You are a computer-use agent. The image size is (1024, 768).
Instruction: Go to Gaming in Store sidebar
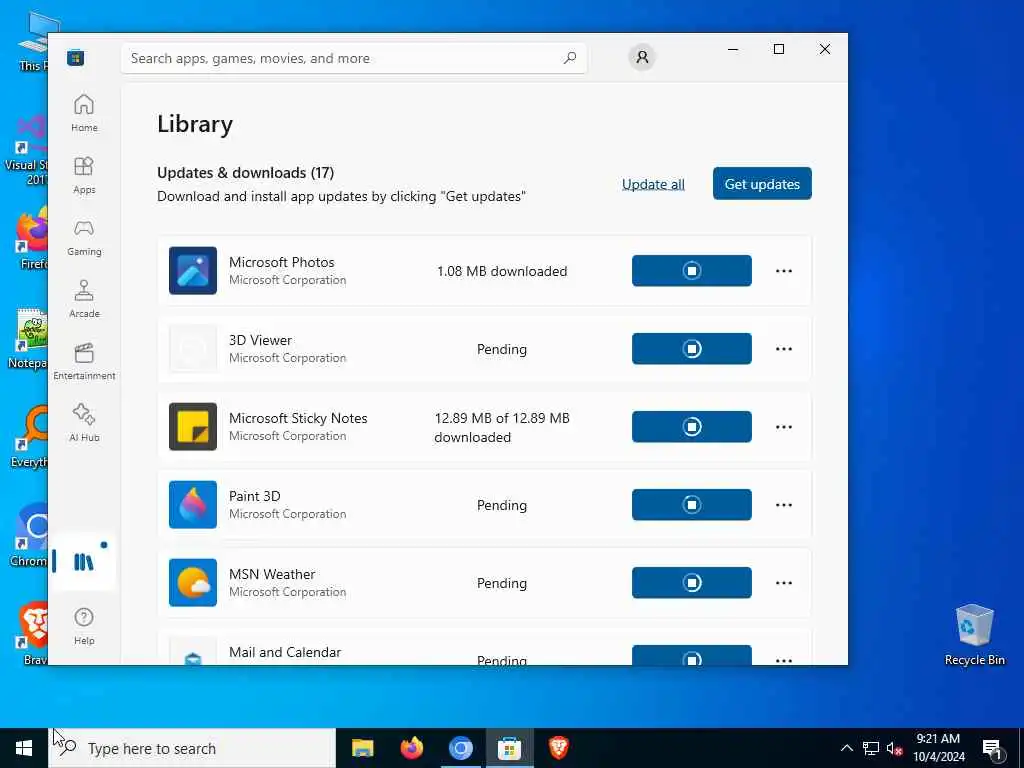pyautogui.click(x=84, y=237)
